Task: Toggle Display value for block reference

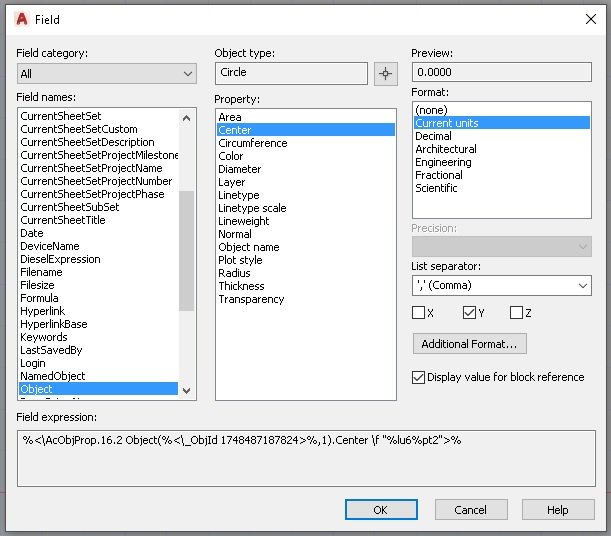Action: pos(419,377)
